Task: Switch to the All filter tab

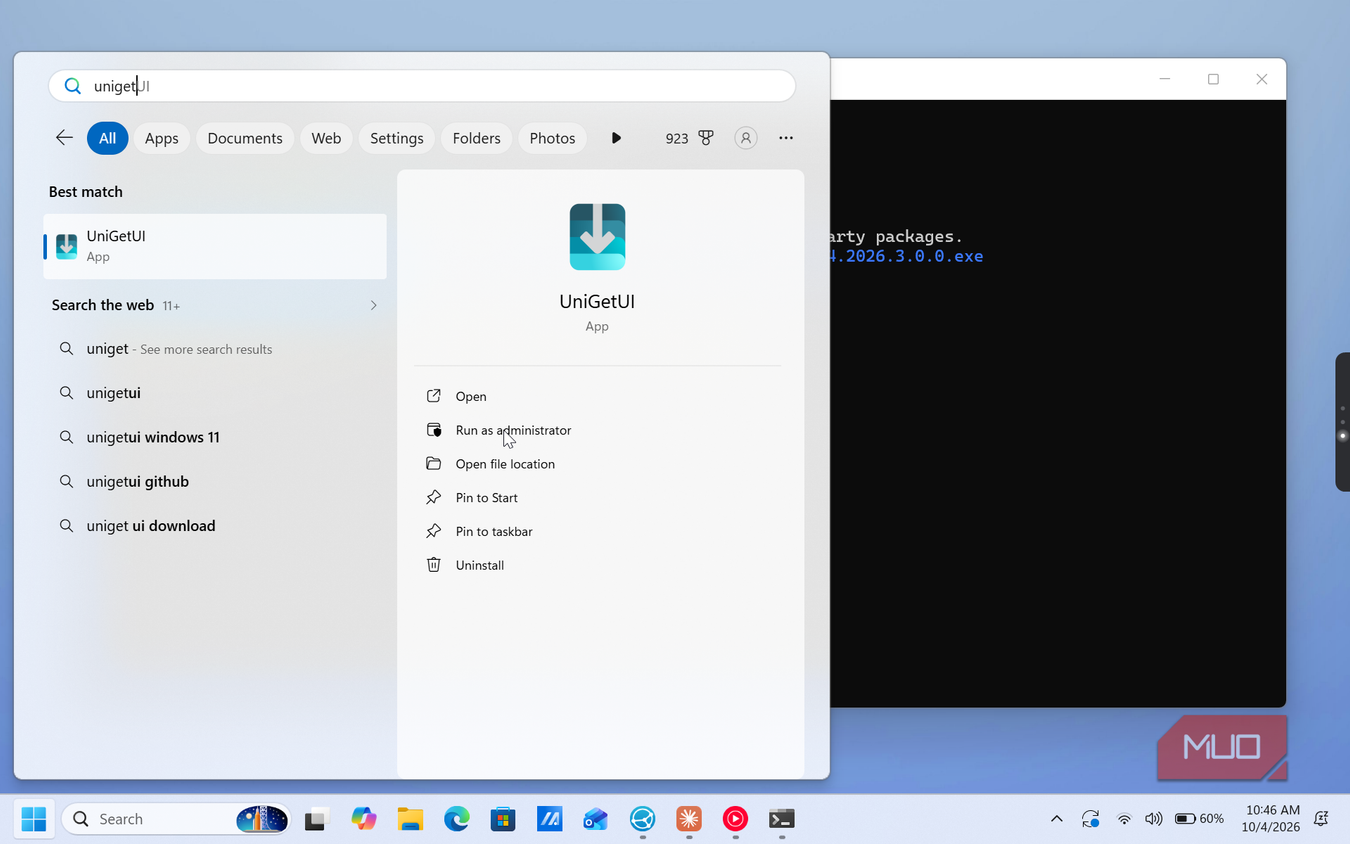Action: (107, 138)
